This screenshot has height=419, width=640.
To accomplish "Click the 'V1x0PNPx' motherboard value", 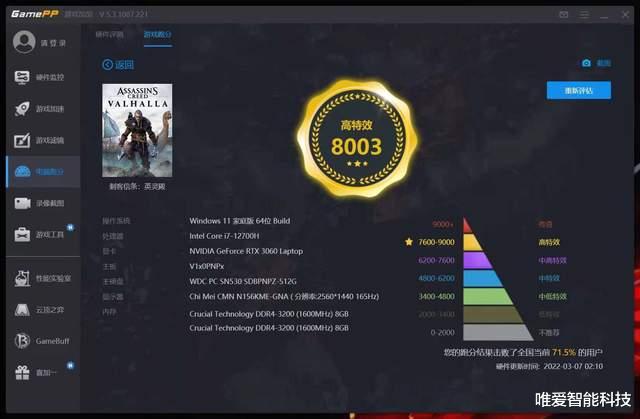I will 207,266.
